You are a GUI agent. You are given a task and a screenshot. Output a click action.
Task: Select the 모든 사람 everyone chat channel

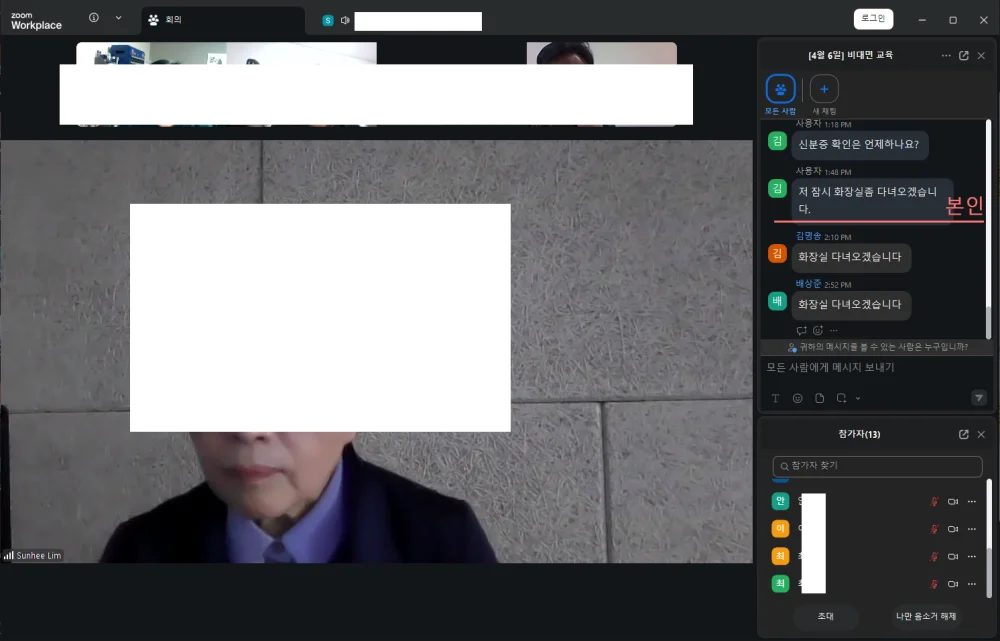pyautogui.click(x=781, y=94)
